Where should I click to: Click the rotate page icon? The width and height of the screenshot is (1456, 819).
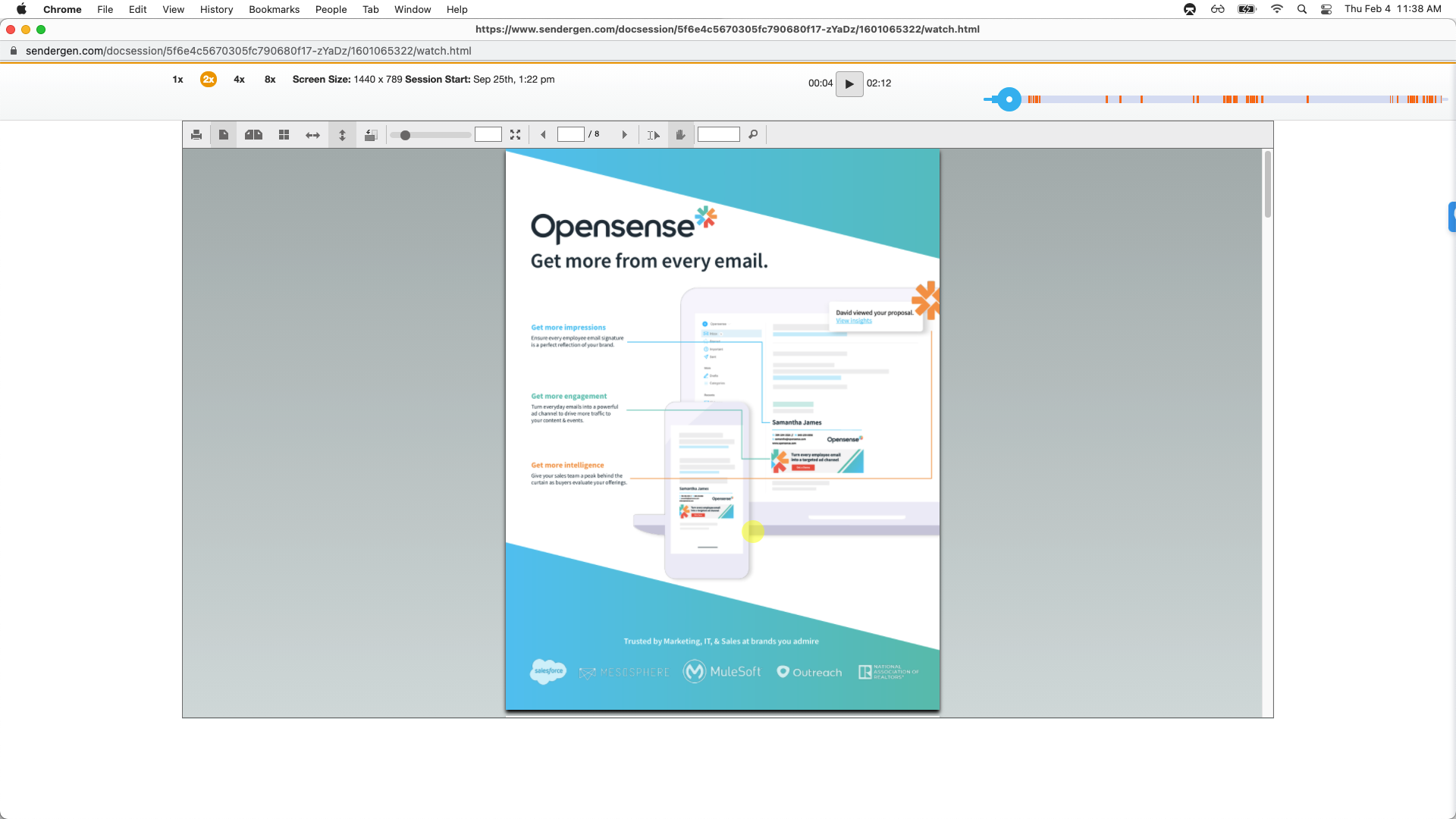(371, 135)
